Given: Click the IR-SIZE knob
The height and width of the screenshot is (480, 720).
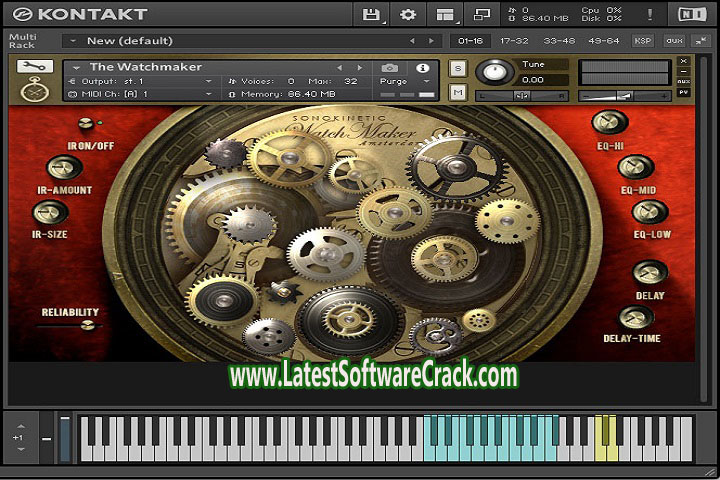Looking at the screenshot, I should pos(50,212).
